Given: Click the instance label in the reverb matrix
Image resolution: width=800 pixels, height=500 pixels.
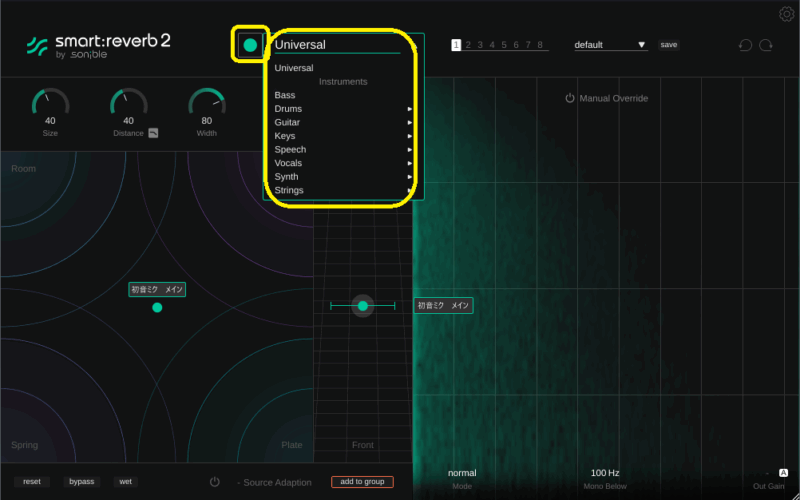Looking at the screenshot, I should (157, 289).
